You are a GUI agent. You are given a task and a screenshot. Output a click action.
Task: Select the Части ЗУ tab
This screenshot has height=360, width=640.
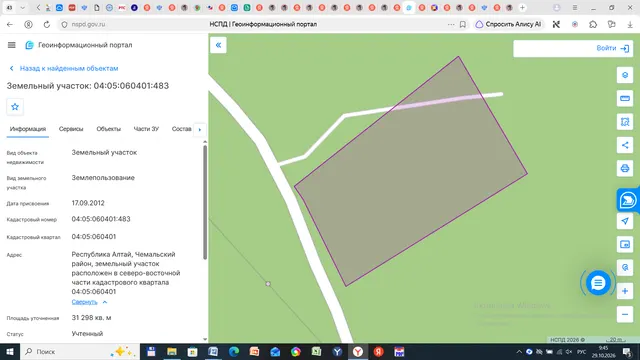[x=146, y=129]
